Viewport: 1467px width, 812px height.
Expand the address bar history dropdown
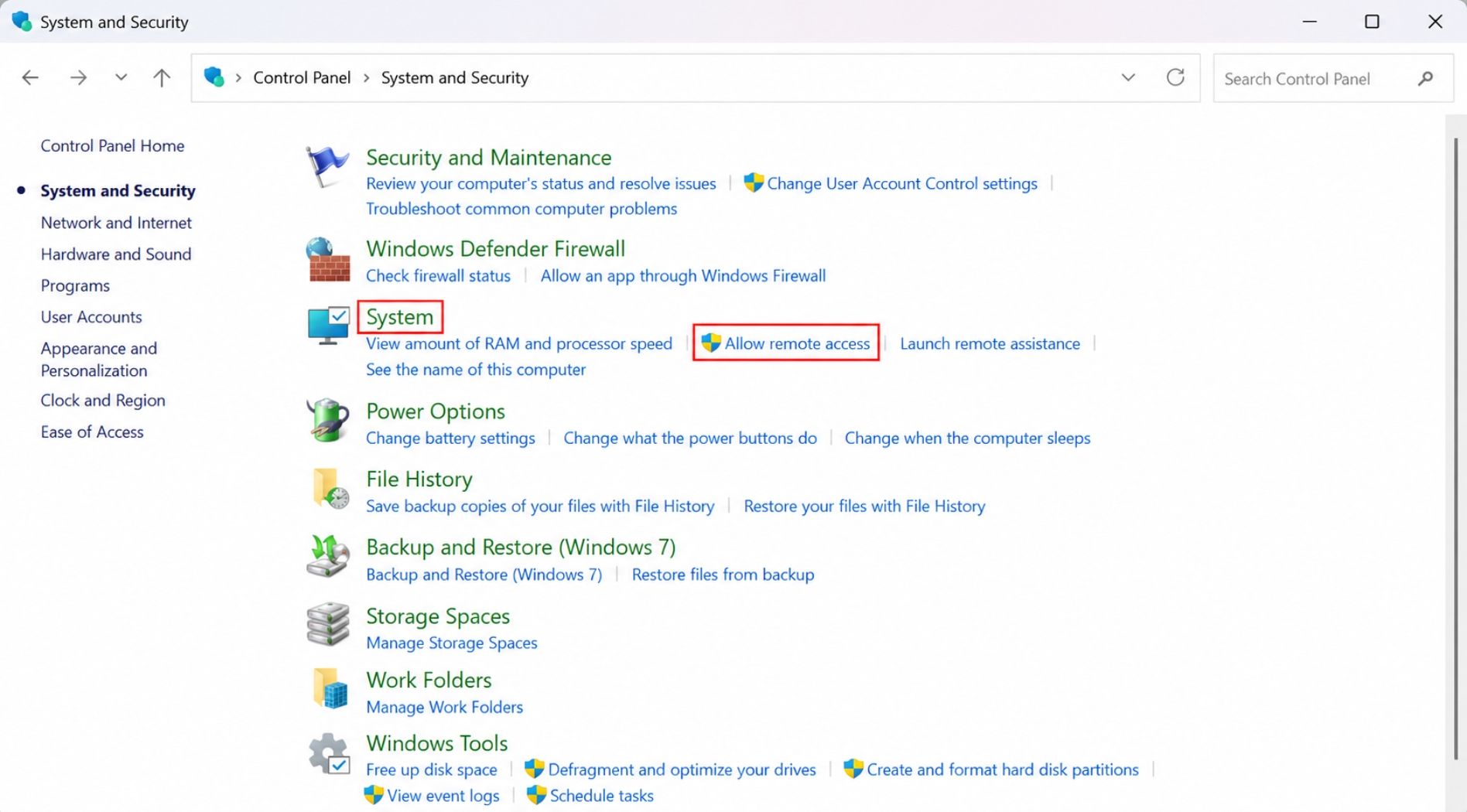tap(1128, 77)
